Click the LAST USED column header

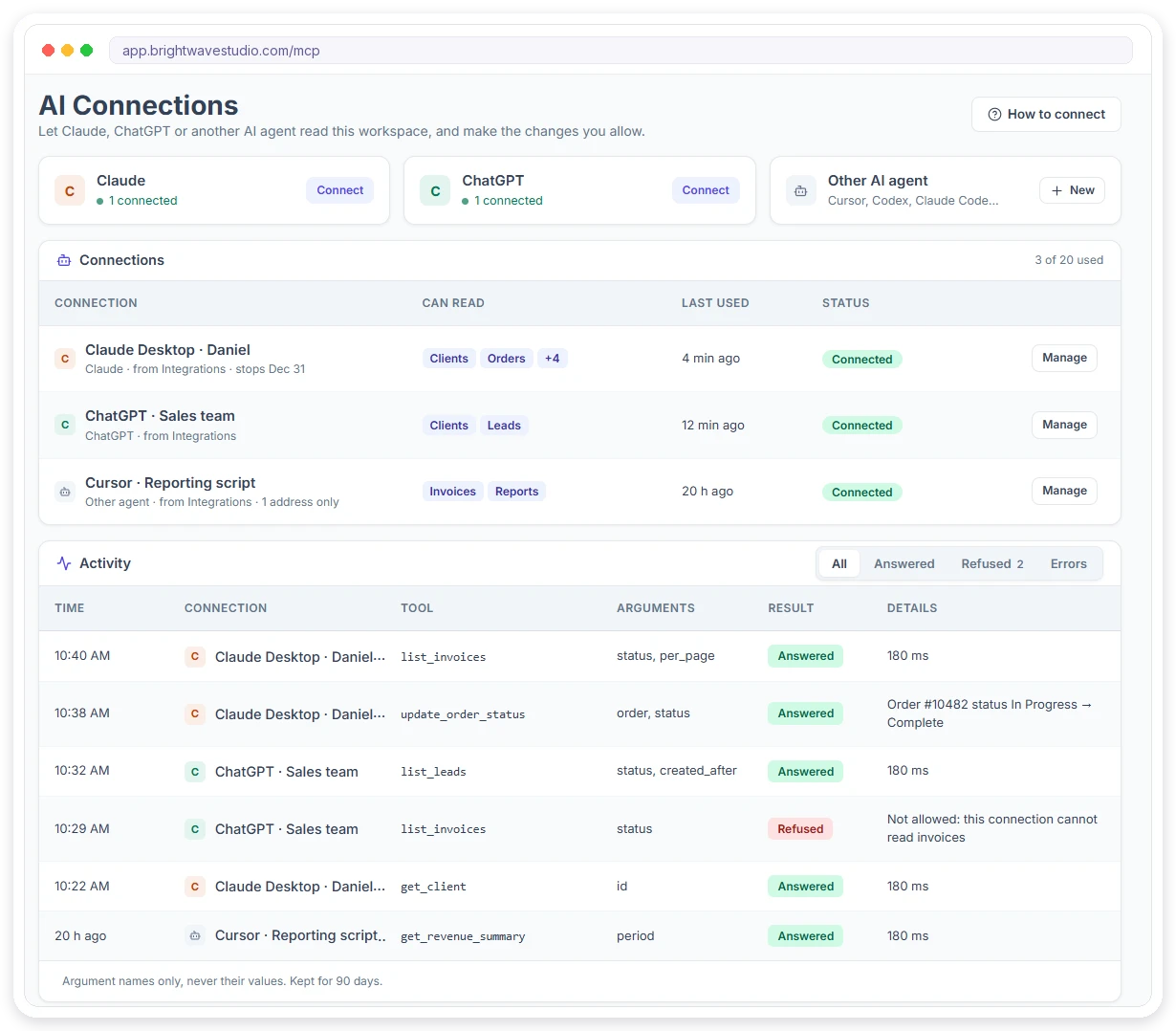pos(715,303)
